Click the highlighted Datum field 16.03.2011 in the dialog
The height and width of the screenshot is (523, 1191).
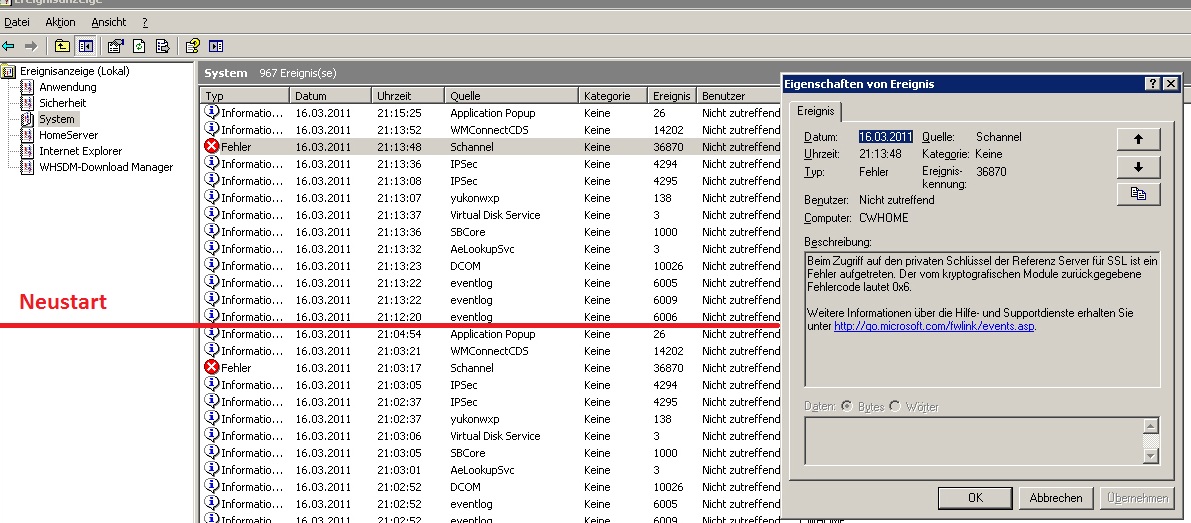[x=886, y=137]
